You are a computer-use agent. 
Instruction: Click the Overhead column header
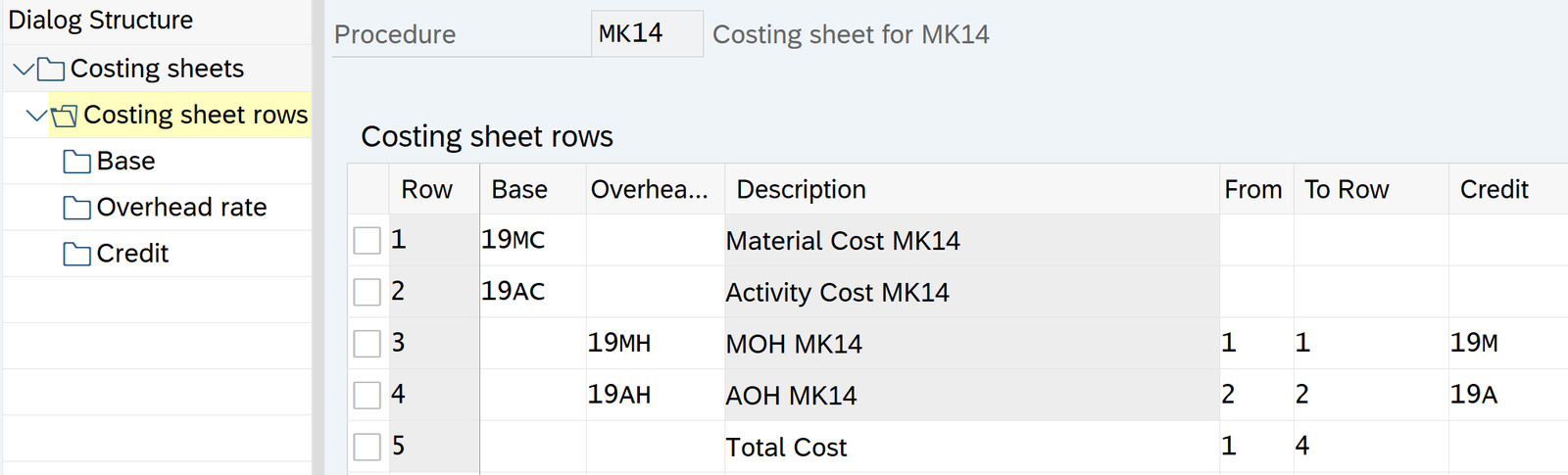pos(649,189)
